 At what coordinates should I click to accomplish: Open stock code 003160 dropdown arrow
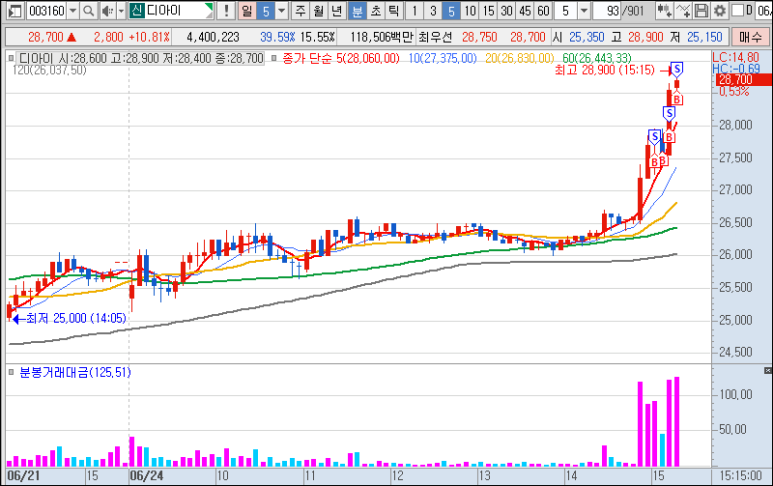(73, 10)
